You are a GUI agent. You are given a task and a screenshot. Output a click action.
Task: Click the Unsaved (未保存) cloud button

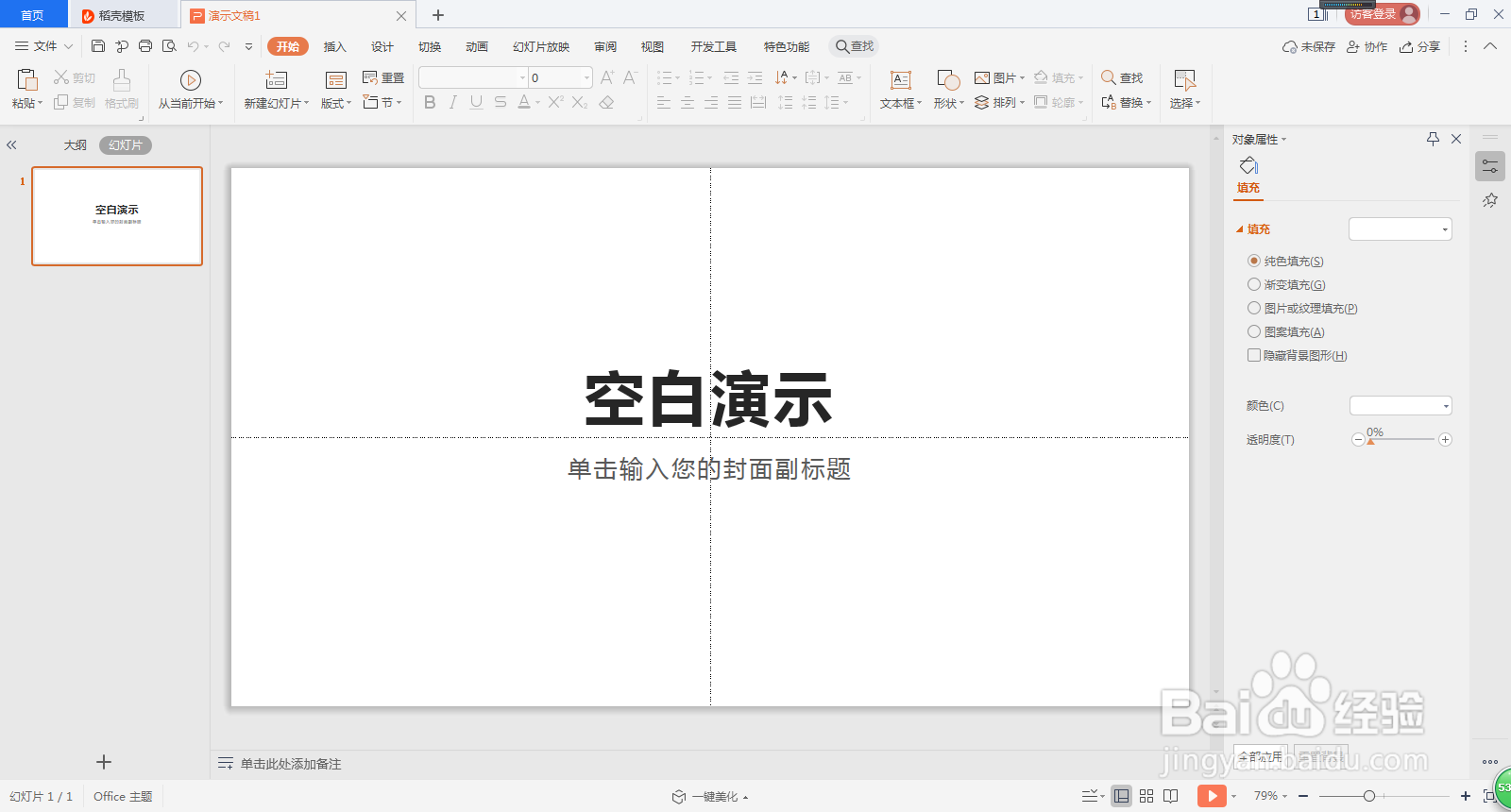pos(1309,46)
